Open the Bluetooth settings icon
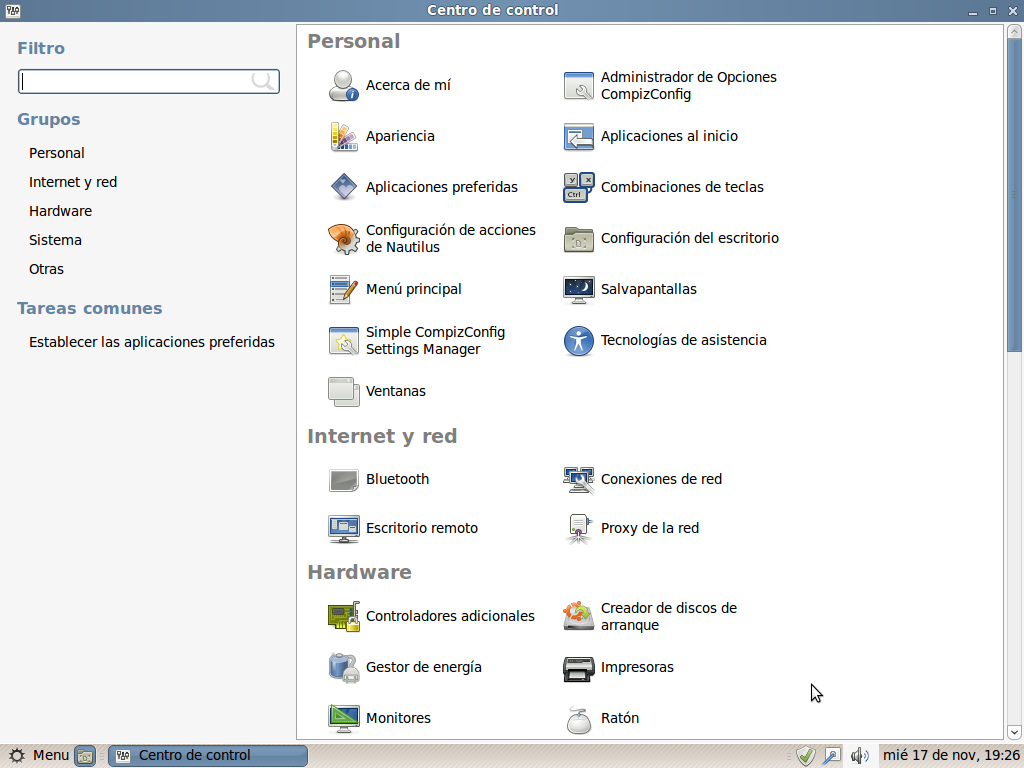This screenshot has height=768, width=1024. [x=344, y=479]
